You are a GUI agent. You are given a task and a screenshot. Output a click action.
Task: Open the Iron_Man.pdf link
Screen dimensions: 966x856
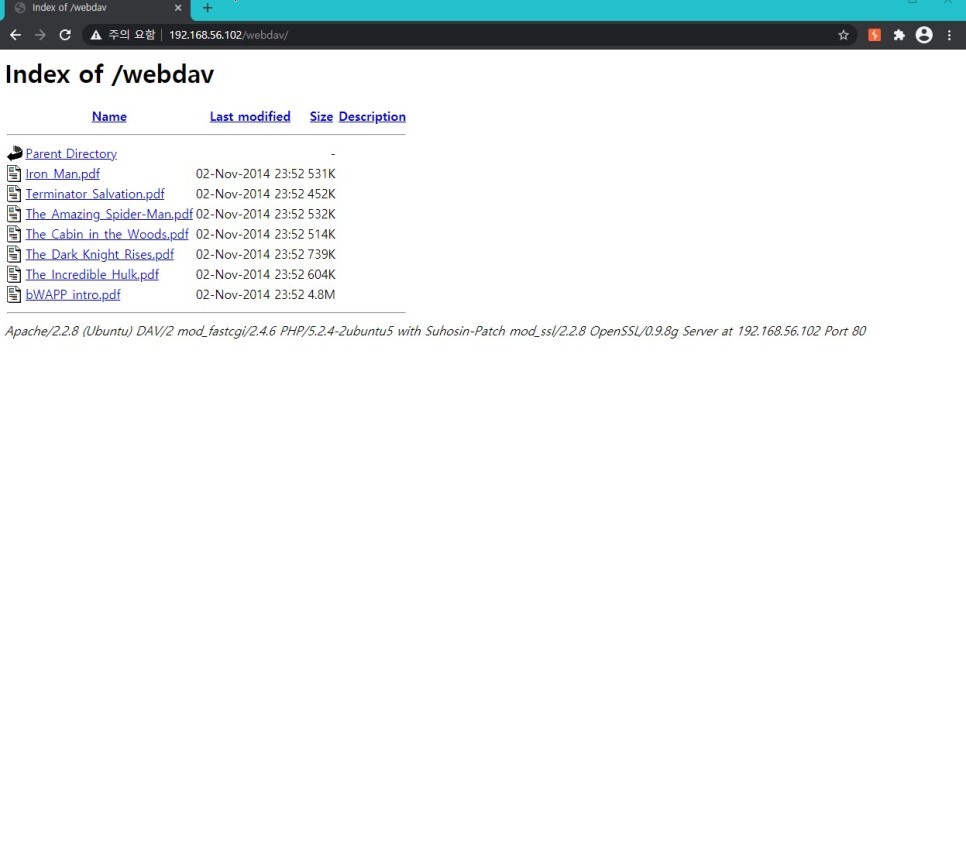[x=62, y=174]
